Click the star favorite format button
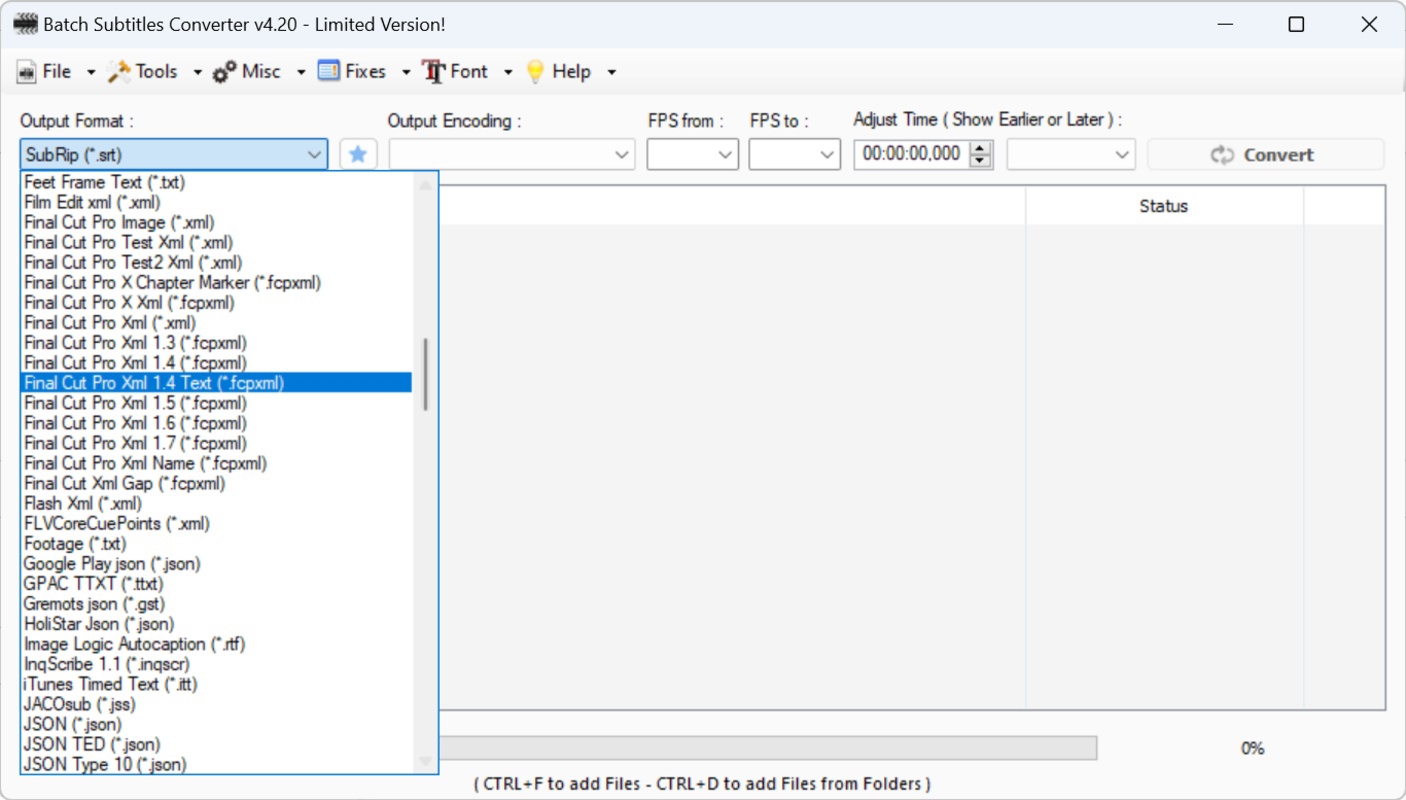Image resolution: width=1406 pixels, height=800 pixels. [x=358, y=155]
